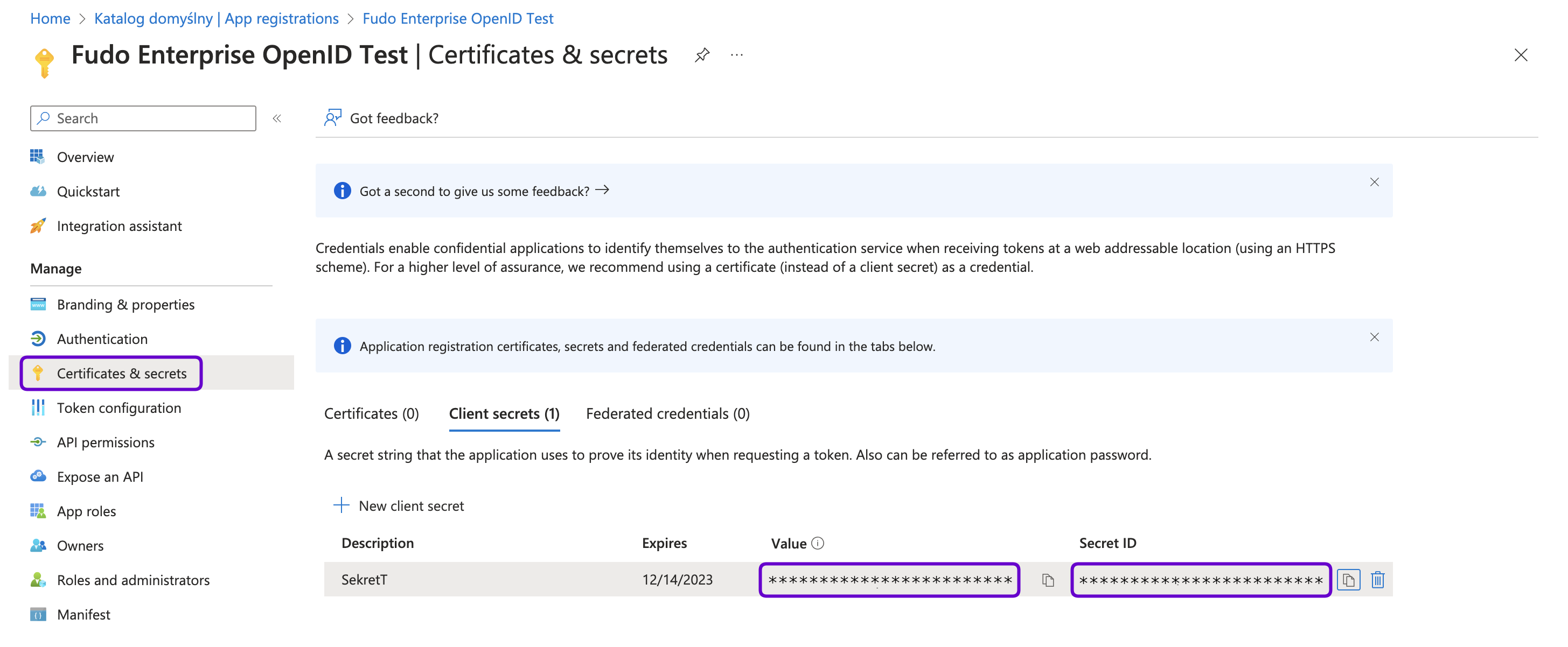Open the Manifest menu item
Image resolution: width=1568 pixels, height=647 pixels.
click(83, 615)
